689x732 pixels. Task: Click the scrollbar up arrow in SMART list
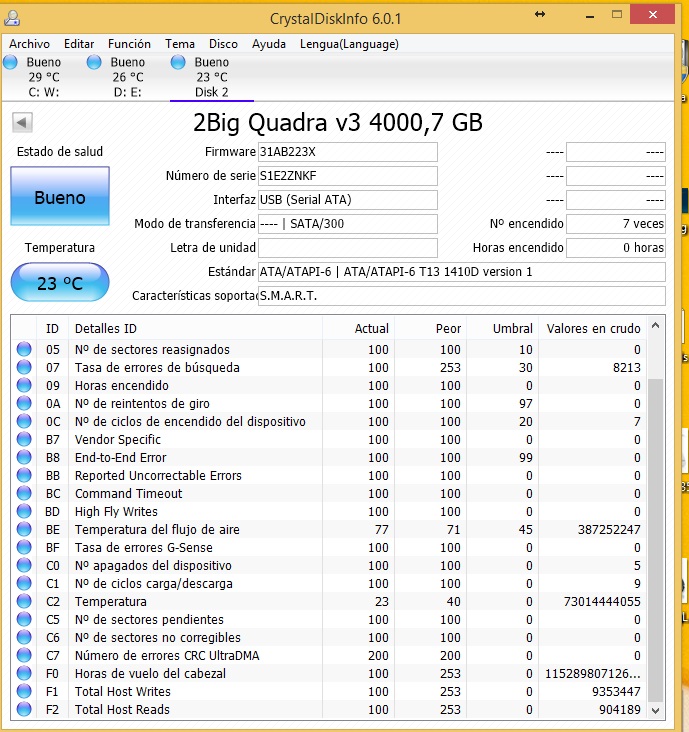pos(655,325)
